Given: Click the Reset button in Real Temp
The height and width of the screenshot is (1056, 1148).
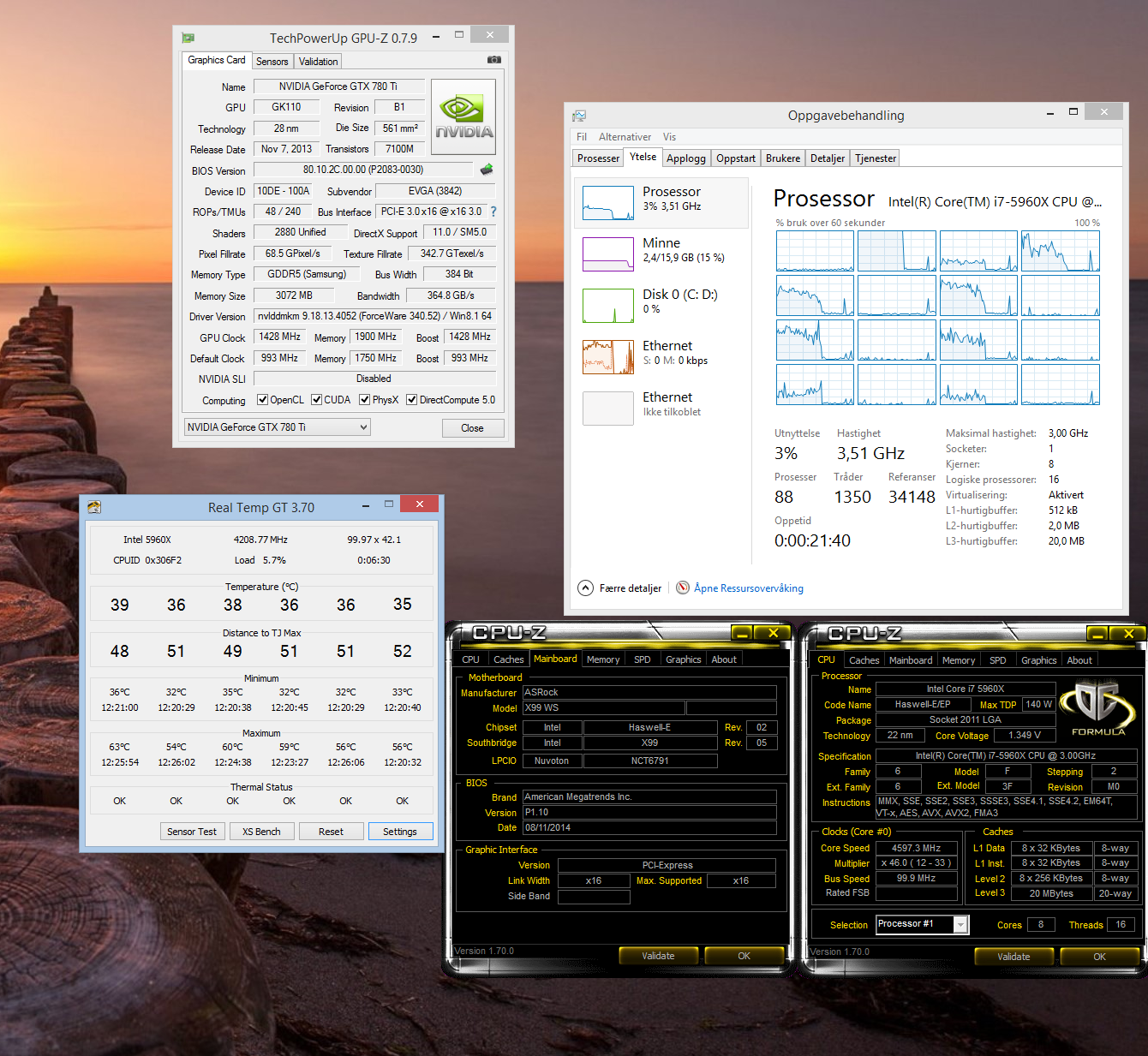Looking at the screenshot, I should (x=331, y=832).
